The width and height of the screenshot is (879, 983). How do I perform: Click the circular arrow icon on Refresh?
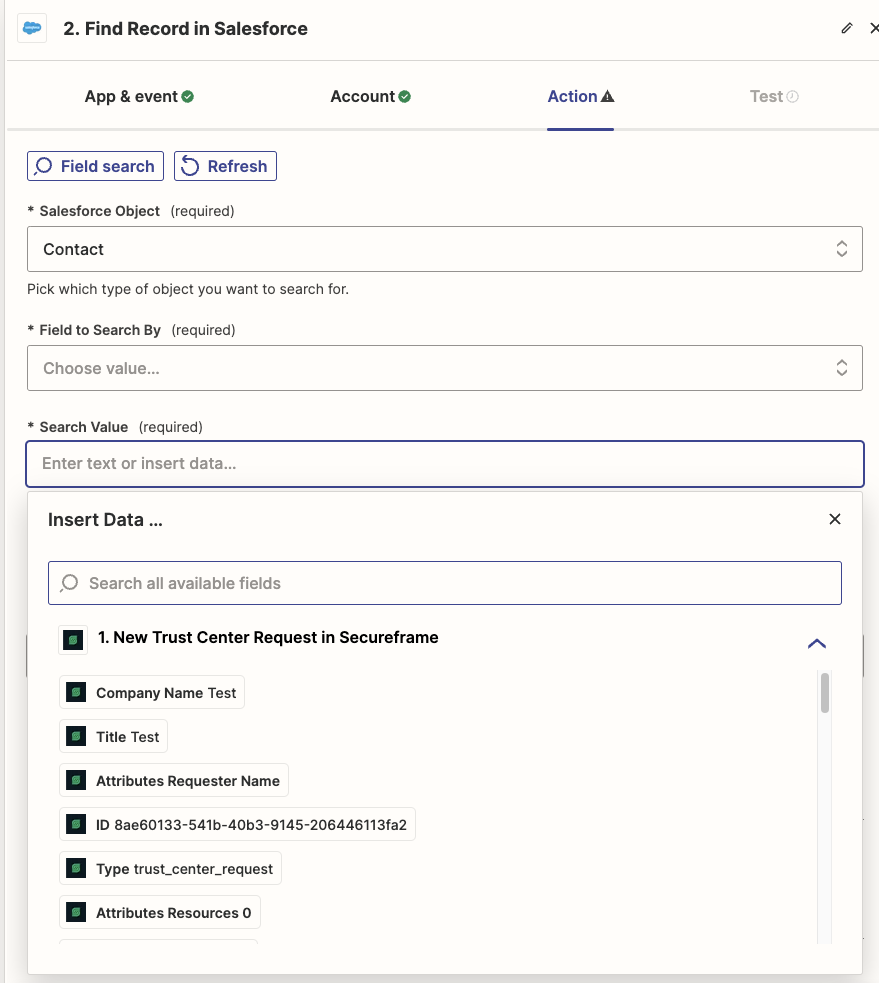point(190,166)
